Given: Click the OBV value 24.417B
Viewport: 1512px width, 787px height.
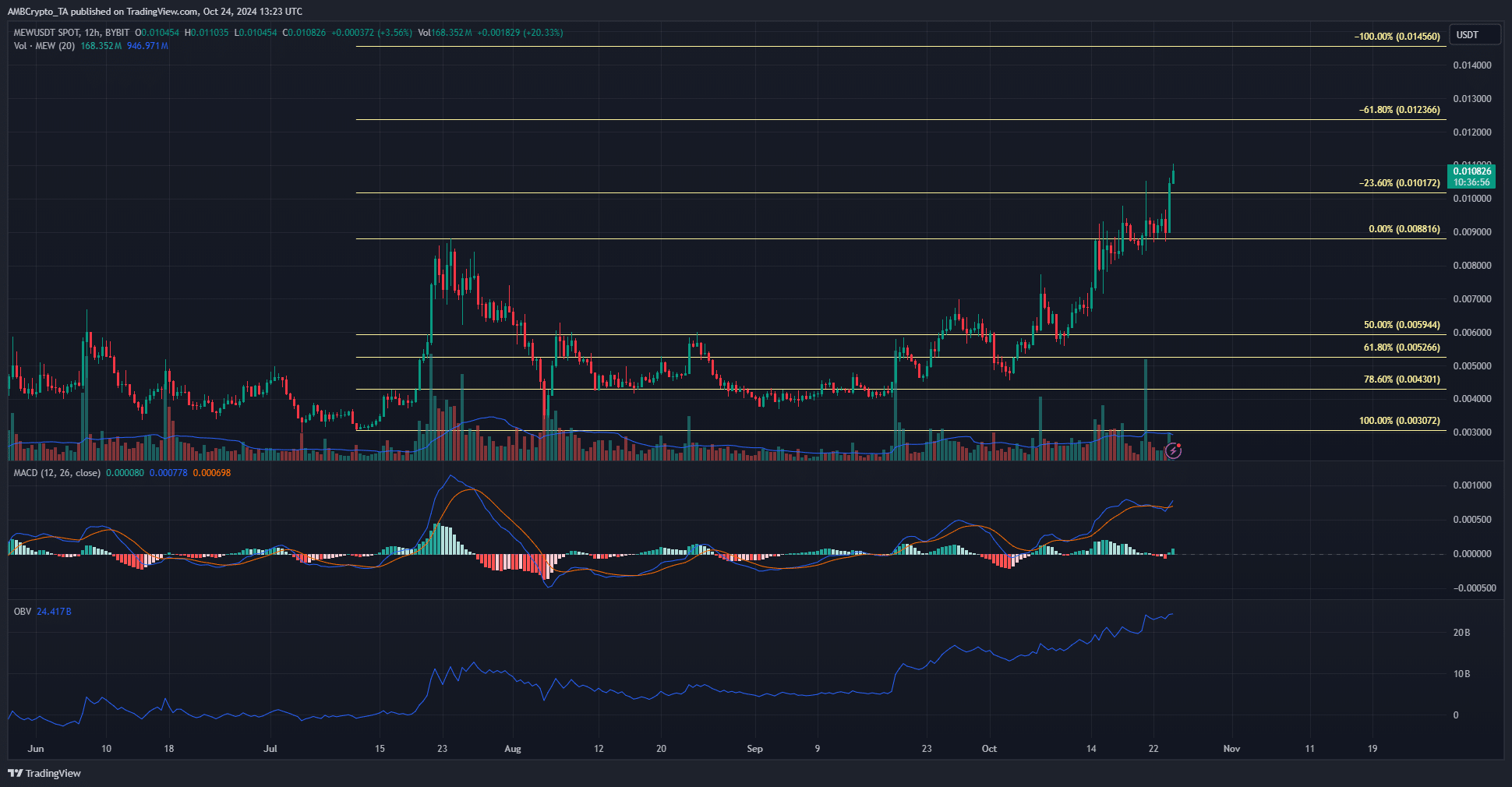Looking at the screenshot, I should tap(54, 612).
